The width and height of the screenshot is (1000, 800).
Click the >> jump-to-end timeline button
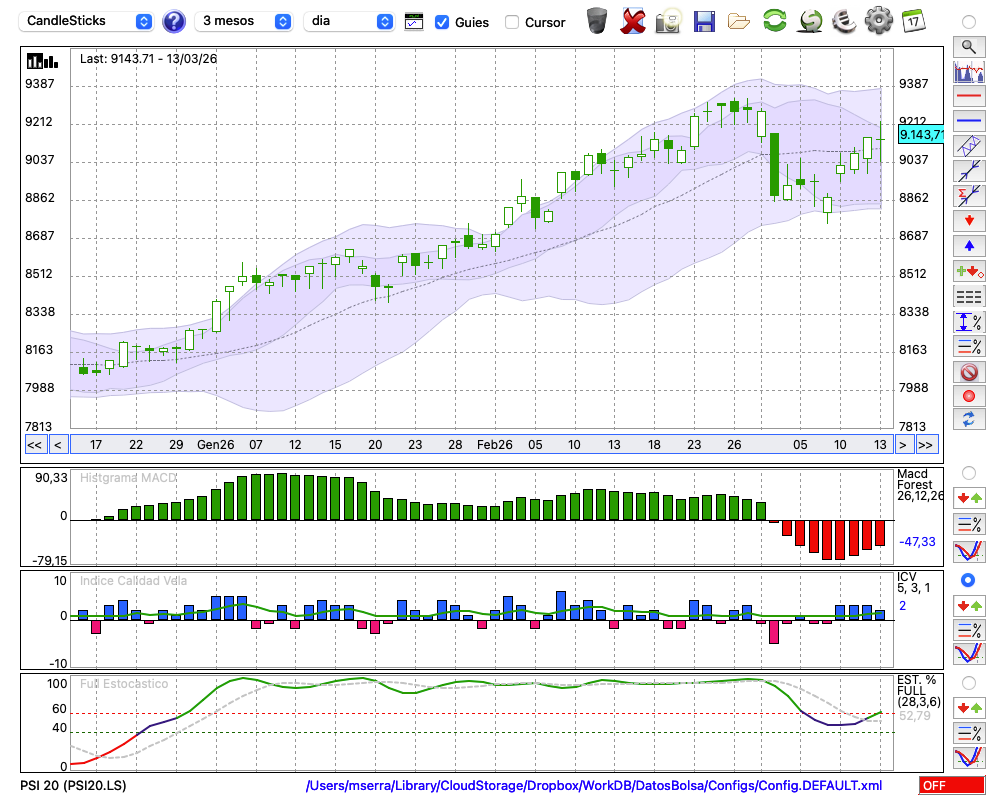pyautogui.click(x=927, y=445)
